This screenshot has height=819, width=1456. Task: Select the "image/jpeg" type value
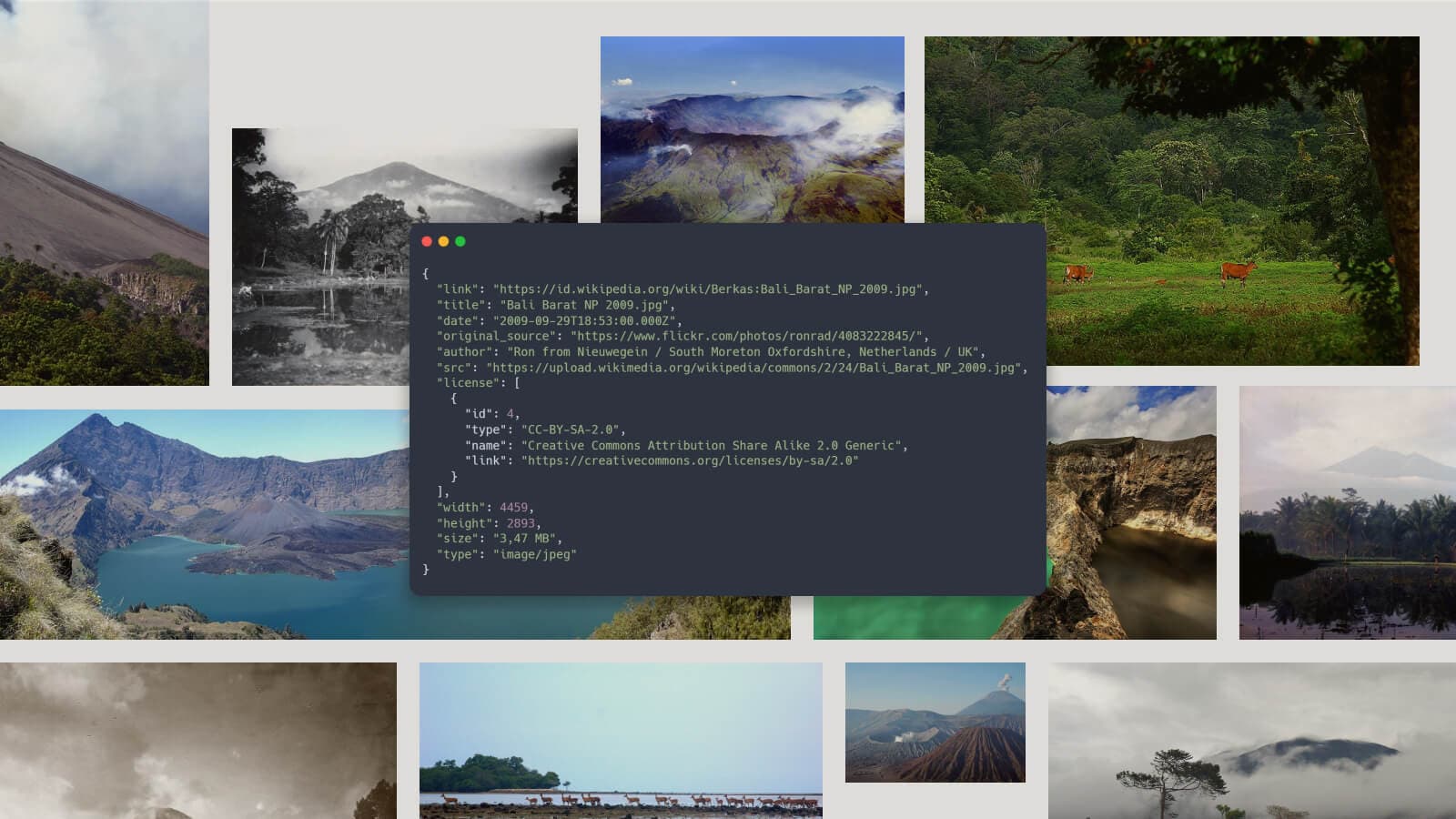(534, 554)
